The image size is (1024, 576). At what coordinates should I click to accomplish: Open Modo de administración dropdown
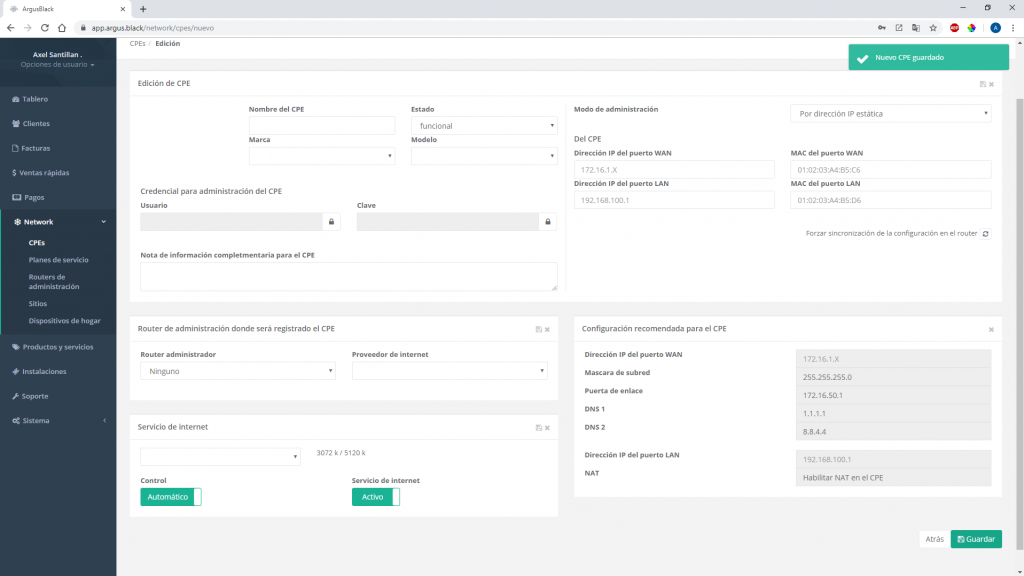tap(891, 114)
